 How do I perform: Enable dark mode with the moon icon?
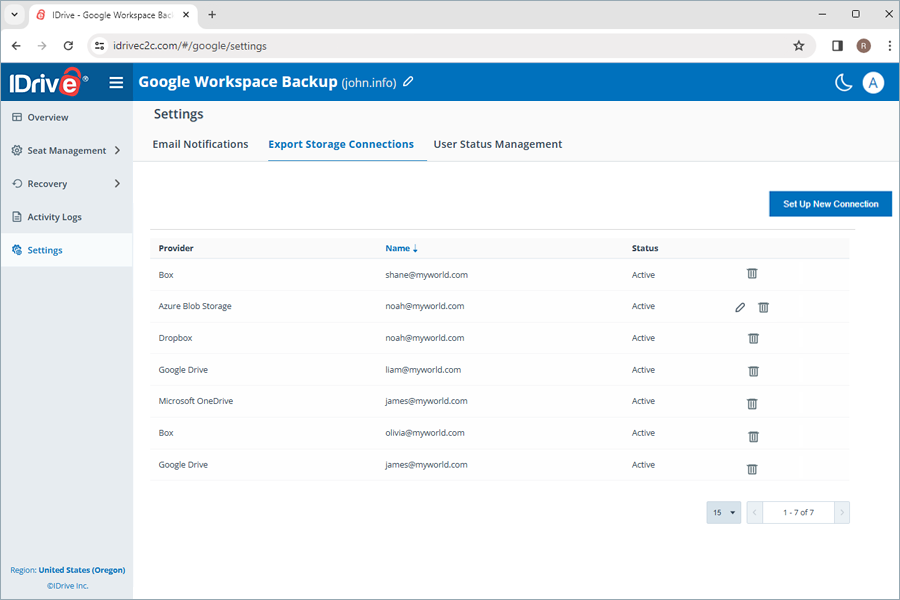pyautogui.click(x=843, y=82)
